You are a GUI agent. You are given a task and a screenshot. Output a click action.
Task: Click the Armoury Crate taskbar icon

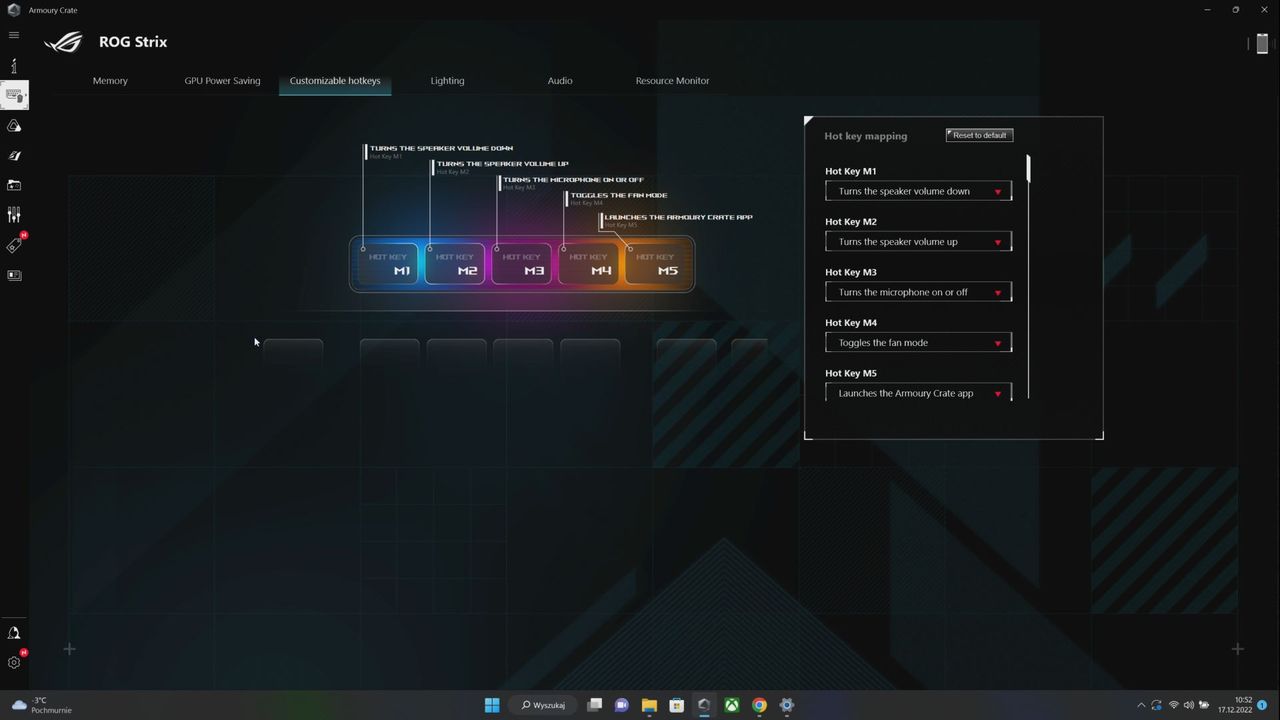tap(704, 705)
